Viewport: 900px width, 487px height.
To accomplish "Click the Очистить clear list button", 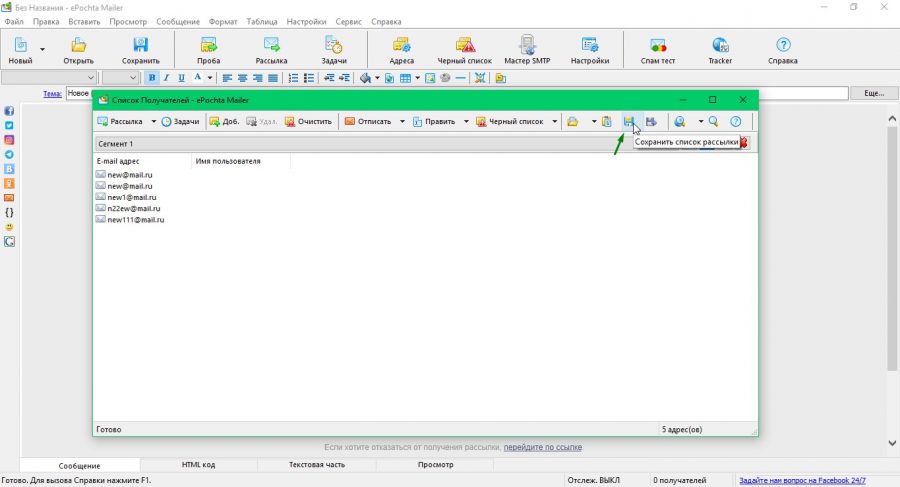I will pos(308,121).
